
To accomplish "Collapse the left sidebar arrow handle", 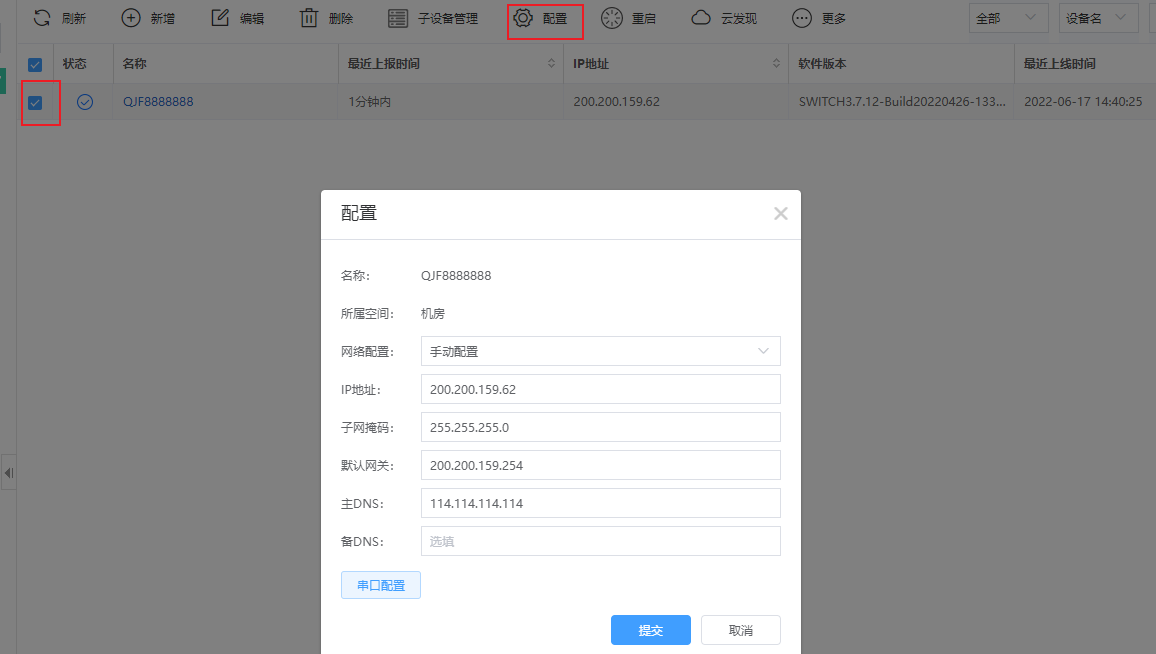I will tap(8, 473).
